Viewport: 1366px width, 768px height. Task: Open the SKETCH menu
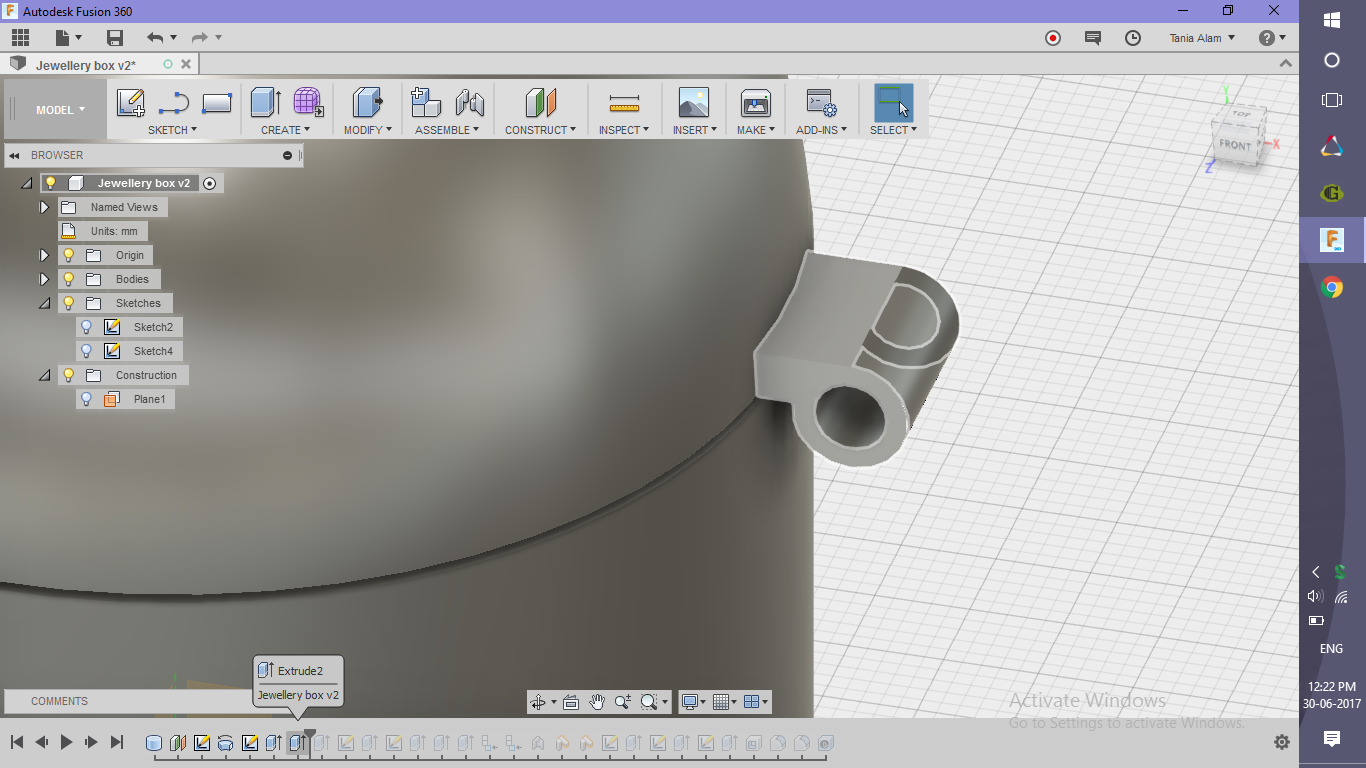[172, 130]
